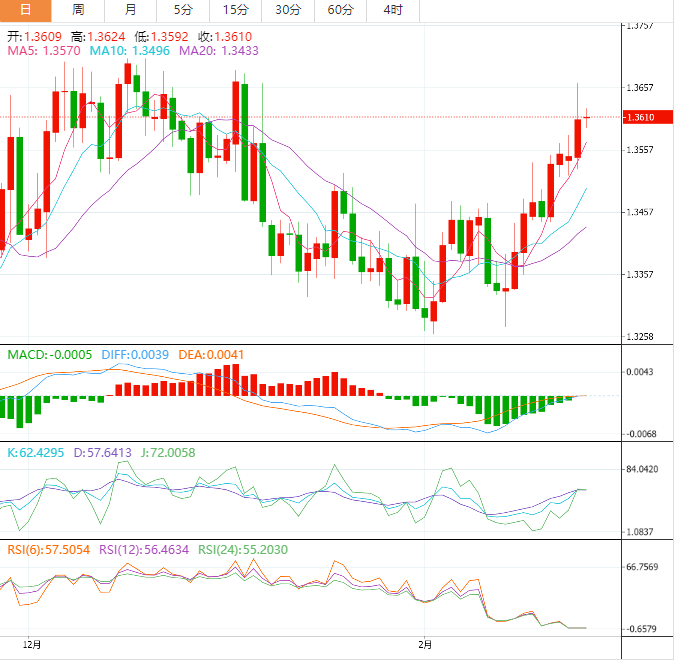Click the MA10: 1.3496 indicator label
Screen dimensions: 675x667
[130, 51]
